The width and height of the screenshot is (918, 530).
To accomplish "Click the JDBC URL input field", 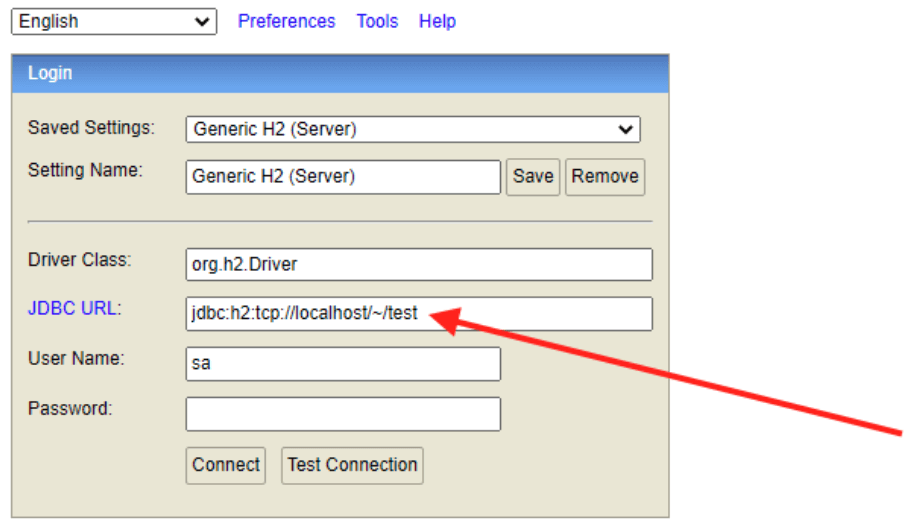I will [x=419, y=314].
